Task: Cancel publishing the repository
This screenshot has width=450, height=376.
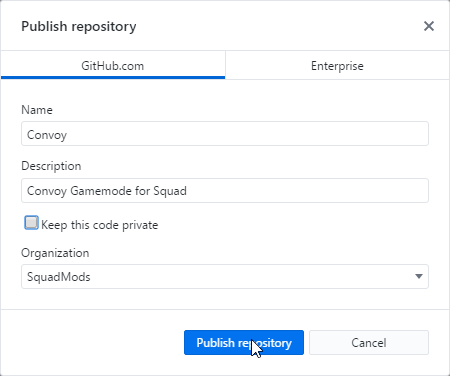Action: pyautogui.click(x=369, y=343)
